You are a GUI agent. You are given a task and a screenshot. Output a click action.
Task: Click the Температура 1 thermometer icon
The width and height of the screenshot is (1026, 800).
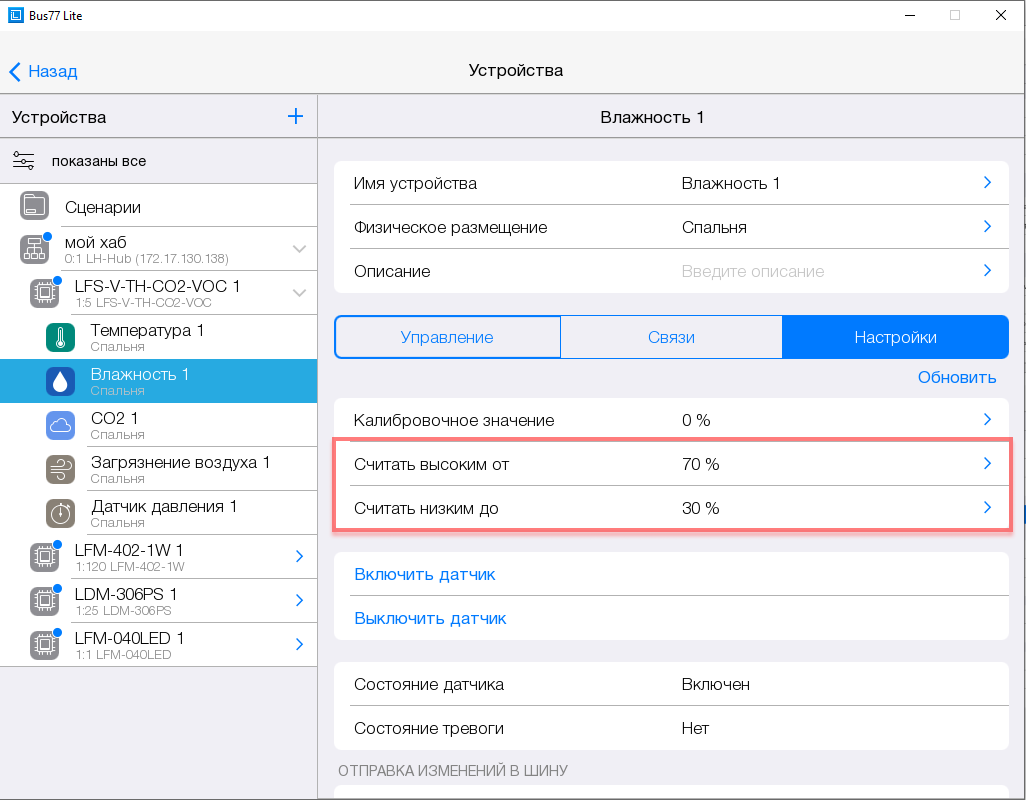61,337
